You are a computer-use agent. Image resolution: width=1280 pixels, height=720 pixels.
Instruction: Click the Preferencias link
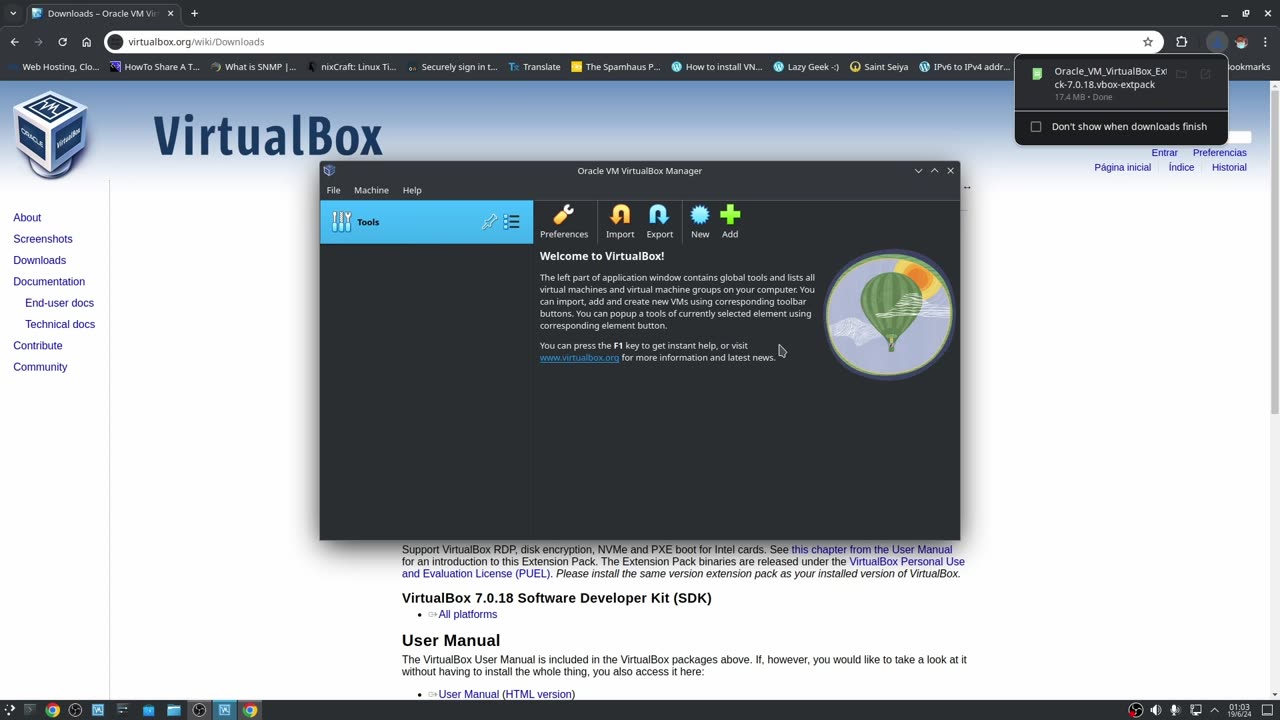[x=1219, y=153]
